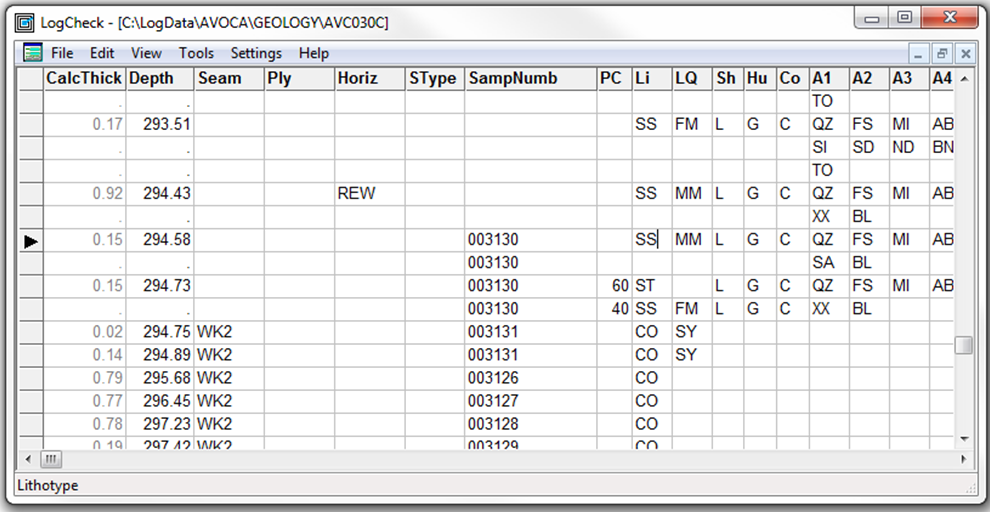Screen dimensions: 990x512
Task: Select the SD cell in A2 column
Action: coord(869,148)
